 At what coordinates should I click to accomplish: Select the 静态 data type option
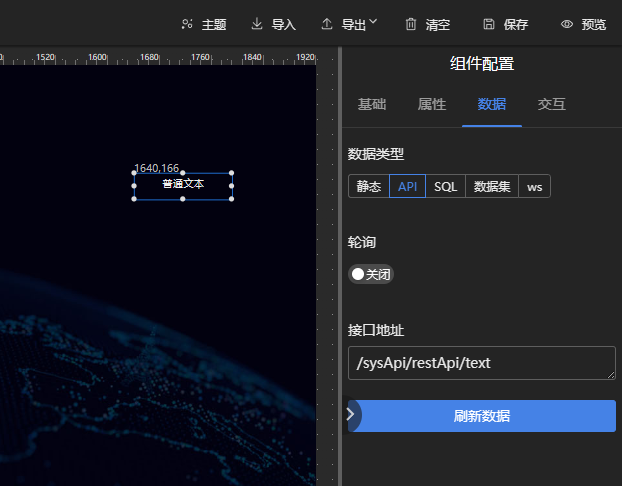pos(368,187)
